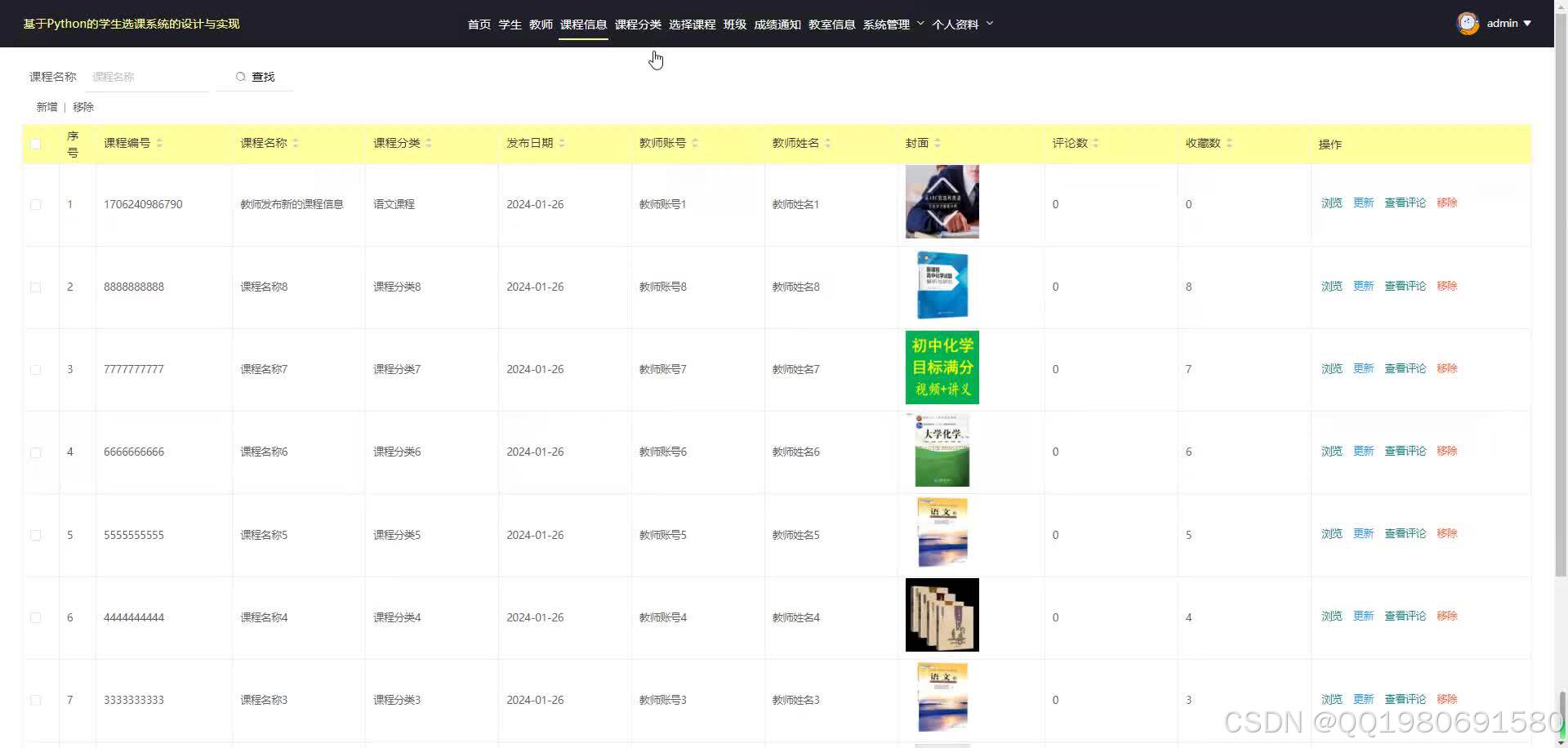Click 查看评论 for 课程名称3
Screen dimensions: 1568x748
(x=1405, y=699)
